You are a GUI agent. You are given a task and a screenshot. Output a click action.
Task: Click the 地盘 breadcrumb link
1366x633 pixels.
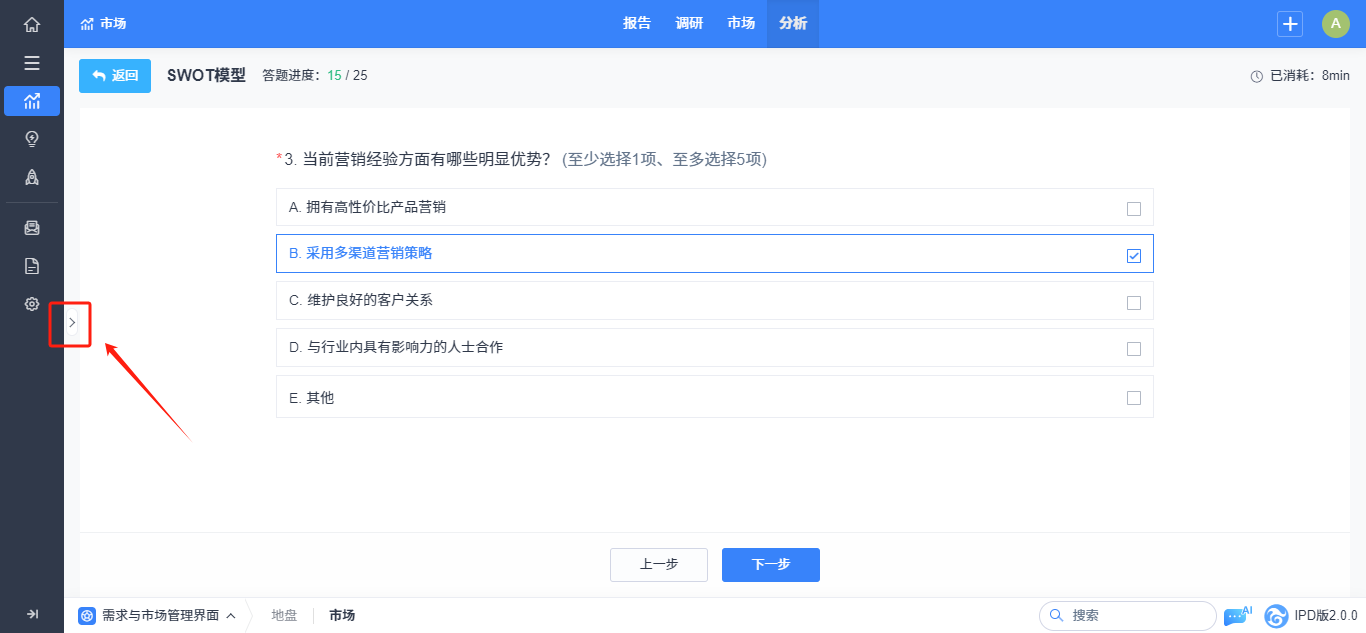(285, 616)
